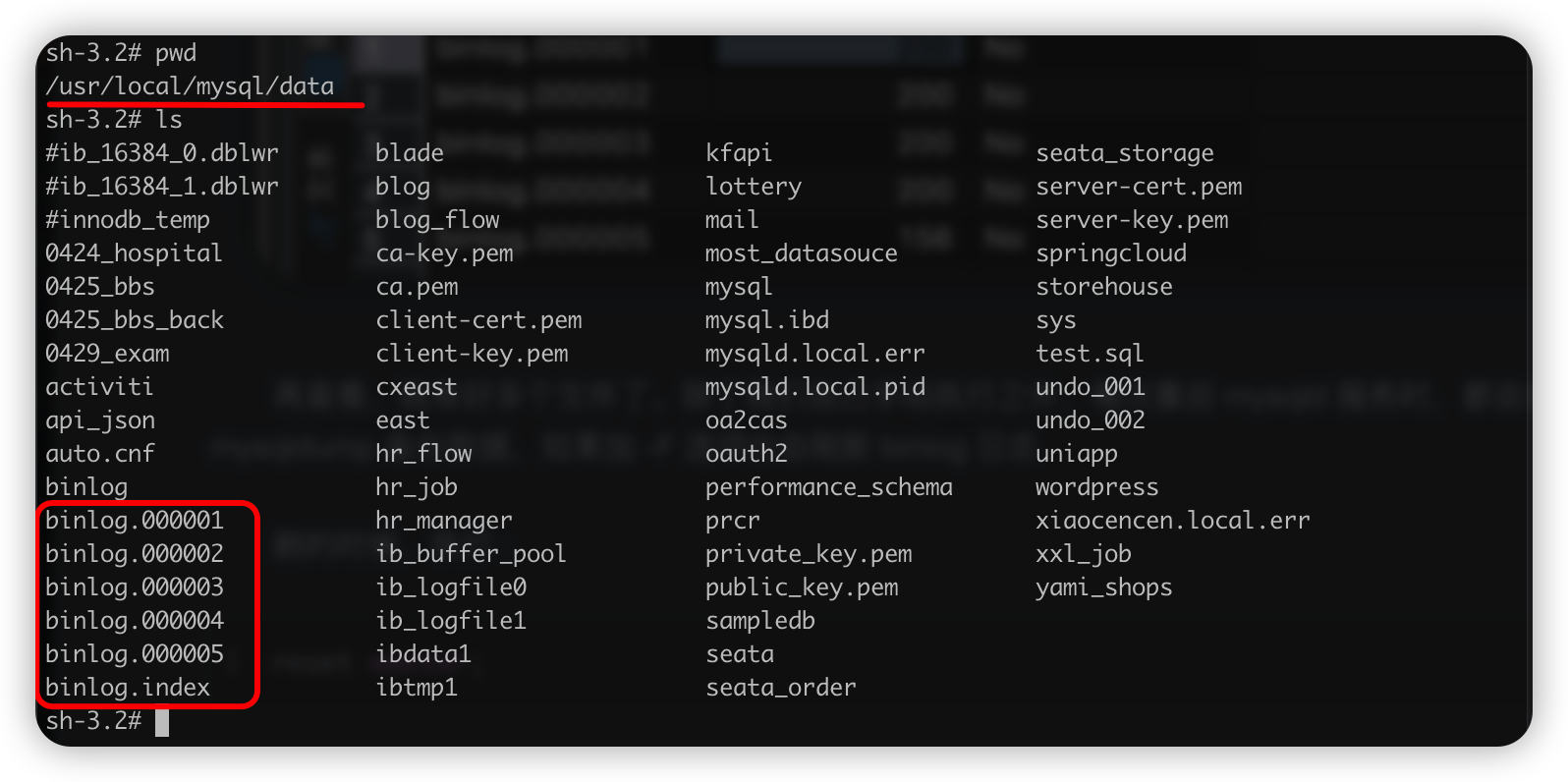Click the #innodb_temp directory entry
This screenshot has width=1568, height=782.
(128, 220)
